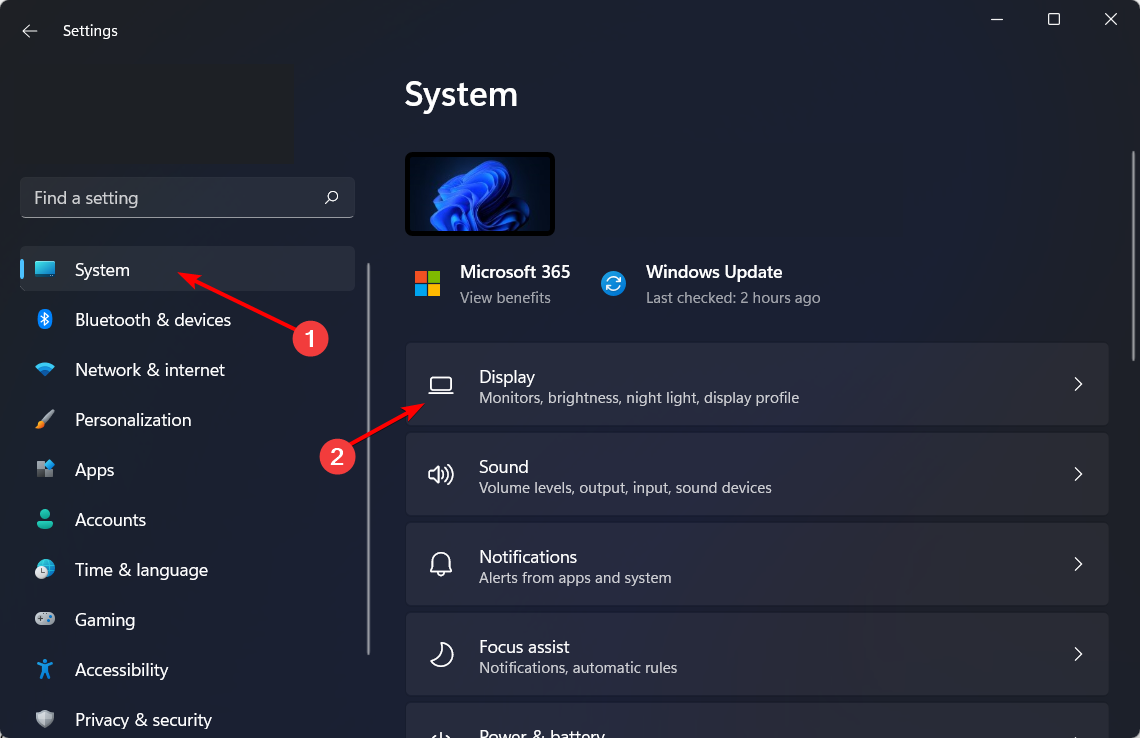Viewport: 1140px width, 738px height.
Task: Click the Sound speaker icon
Action: [x=441, y=475]
